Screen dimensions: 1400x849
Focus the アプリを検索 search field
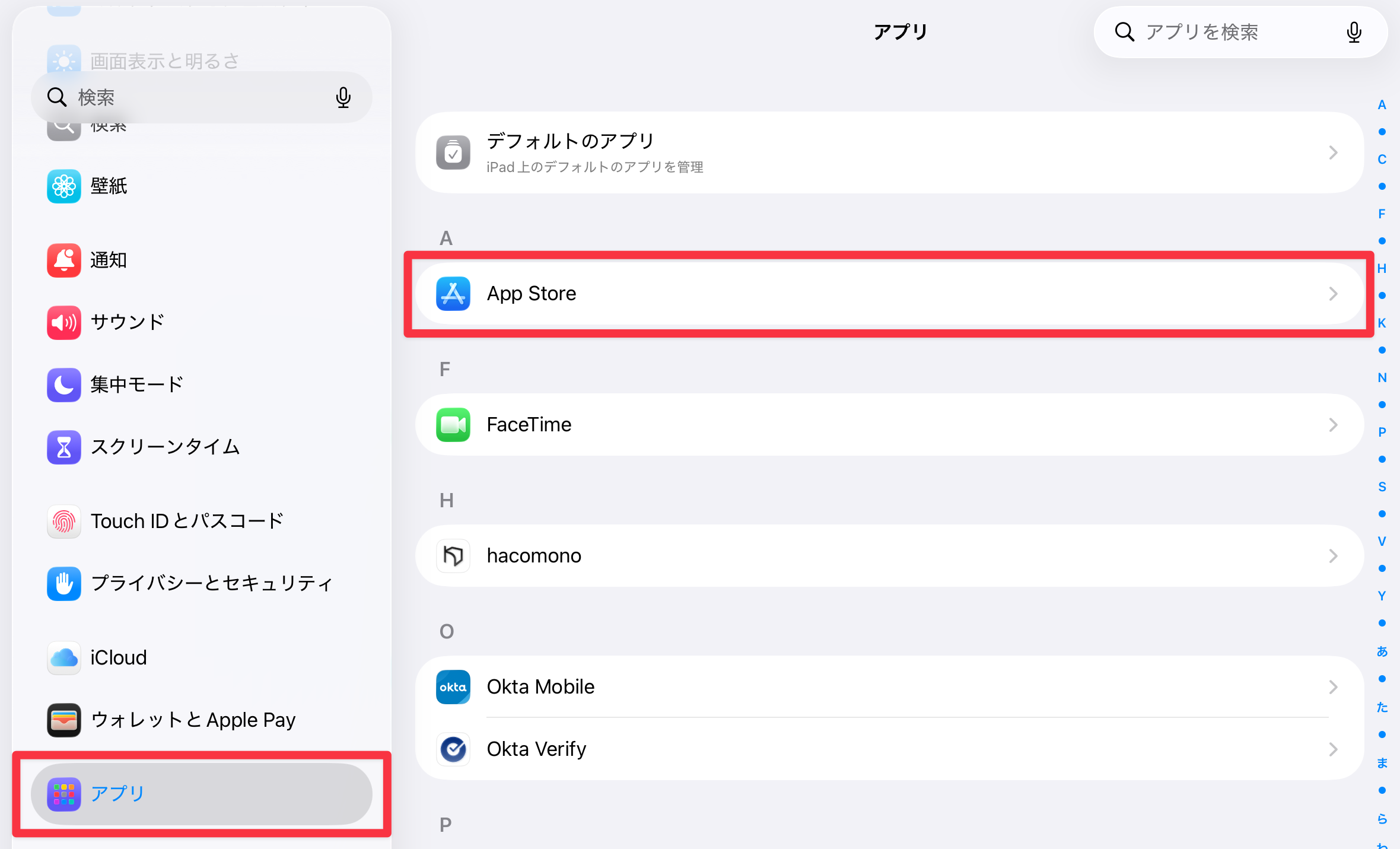[1240, 32]
